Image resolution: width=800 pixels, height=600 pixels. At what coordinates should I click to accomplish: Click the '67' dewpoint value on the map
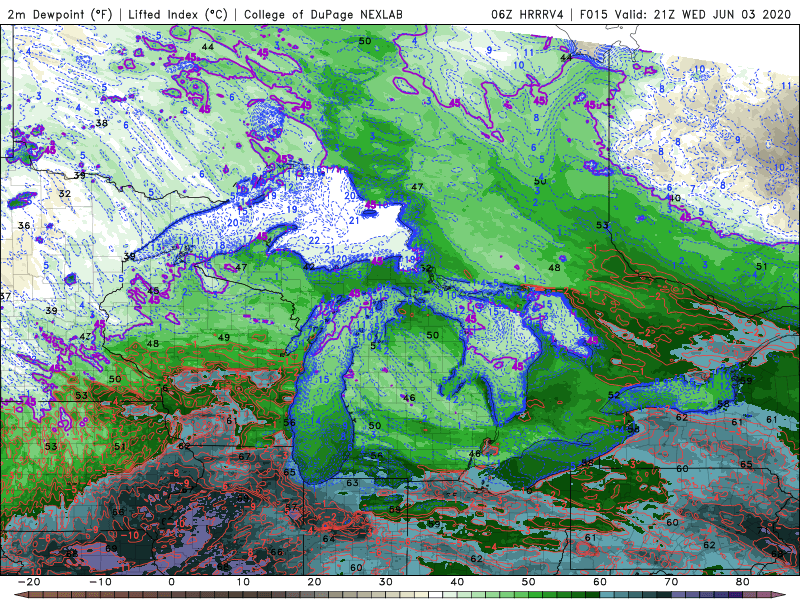244,456
